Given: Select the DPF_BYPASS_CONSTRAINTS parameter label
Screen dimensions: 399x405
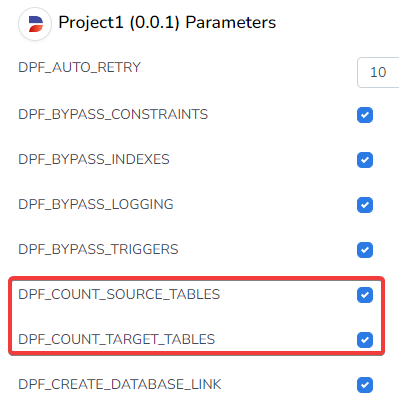Looking at the screenshot, I should point(113,114).
